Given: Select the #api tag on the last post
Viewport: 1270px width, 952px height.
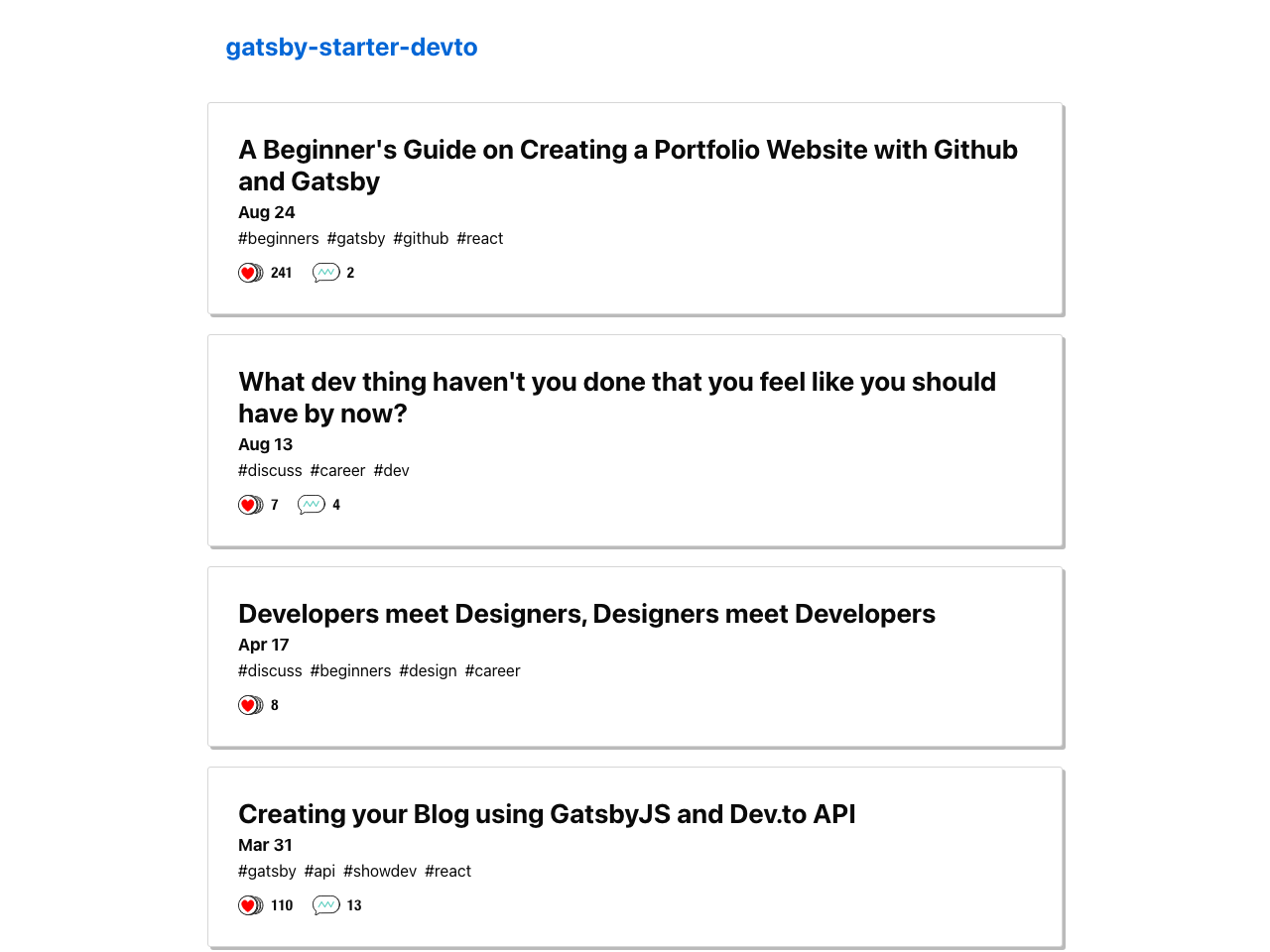Looking at the screenshot, I should pos(319,871).
